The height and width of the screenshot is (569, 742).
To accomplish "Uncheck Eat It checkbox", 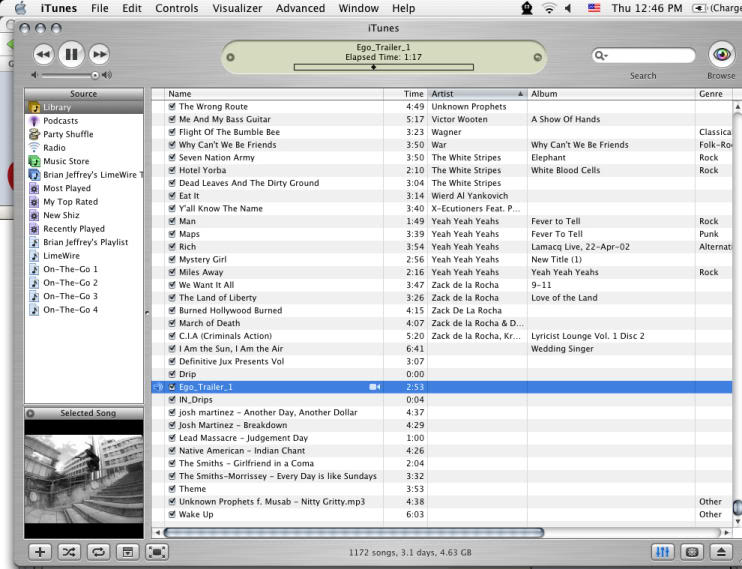I will [x=172, y=196].
